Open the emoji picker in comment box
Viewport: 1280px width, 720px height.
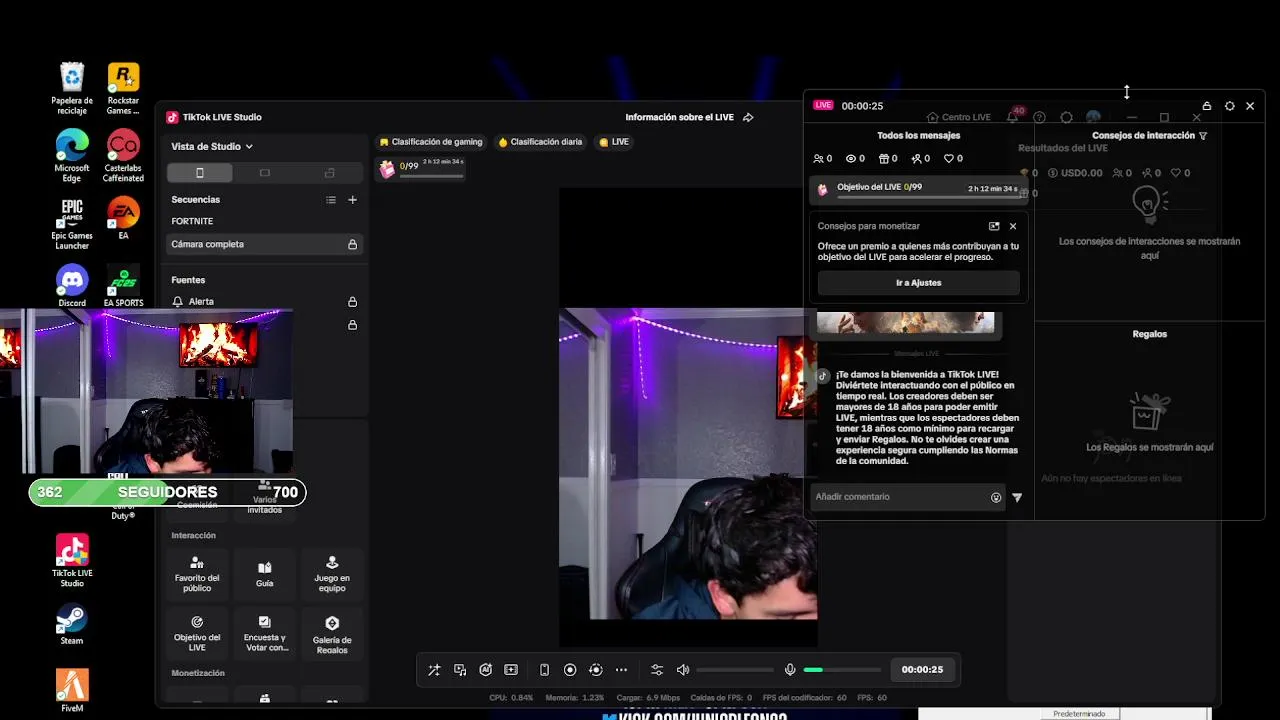[x=996, y=497]
